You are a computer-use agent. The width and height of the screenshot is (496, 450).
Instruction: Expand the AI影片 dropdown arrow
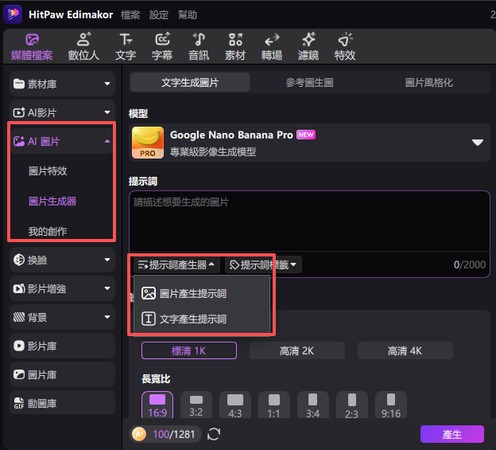tap(107, 112)
